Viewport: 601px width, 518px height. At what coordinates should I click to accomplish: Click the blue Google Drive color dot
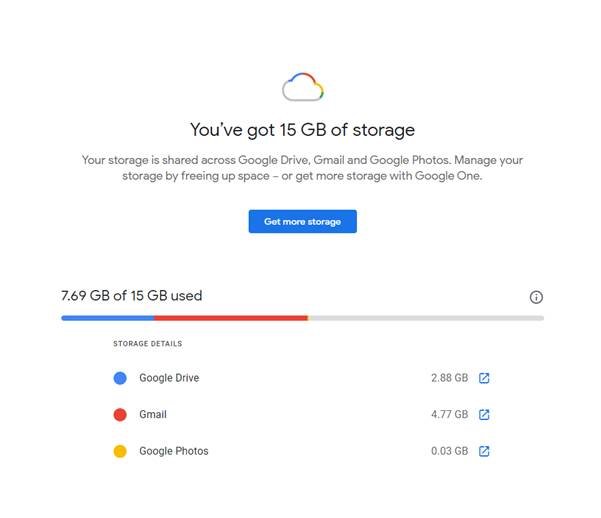120,378
